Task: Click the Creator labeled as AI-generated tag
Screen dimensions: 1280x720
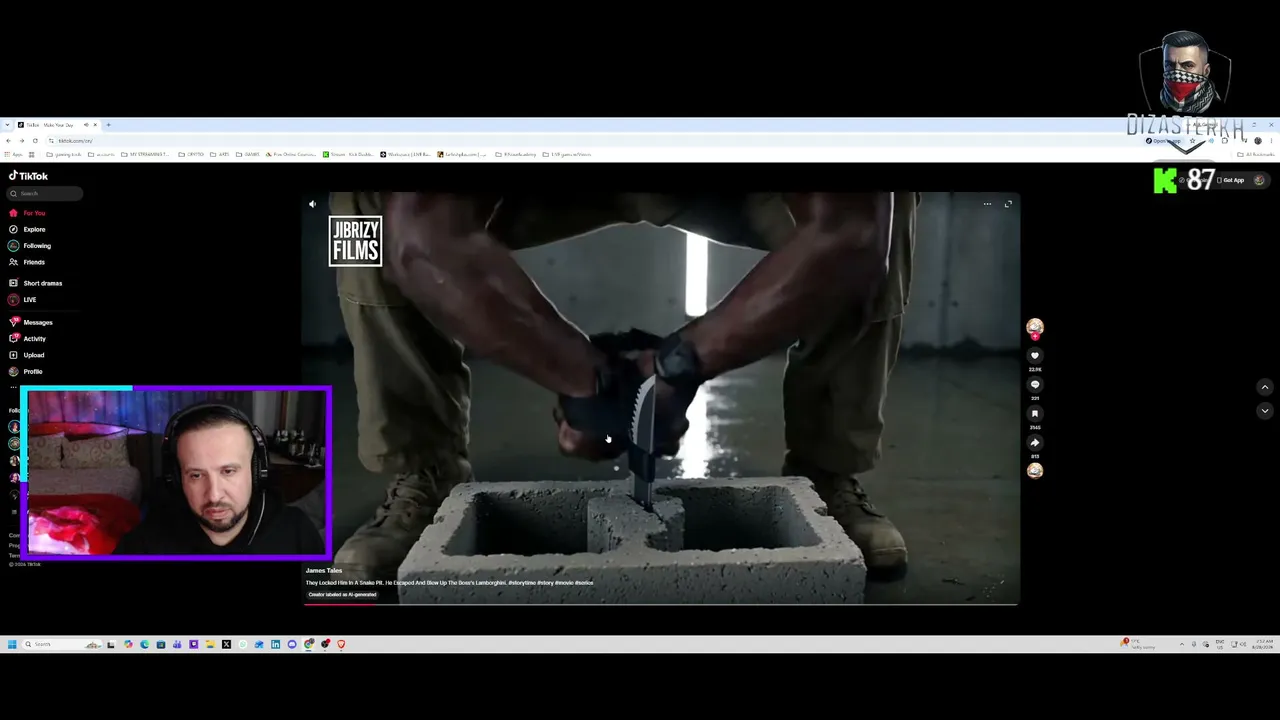Action: point(343,595)
